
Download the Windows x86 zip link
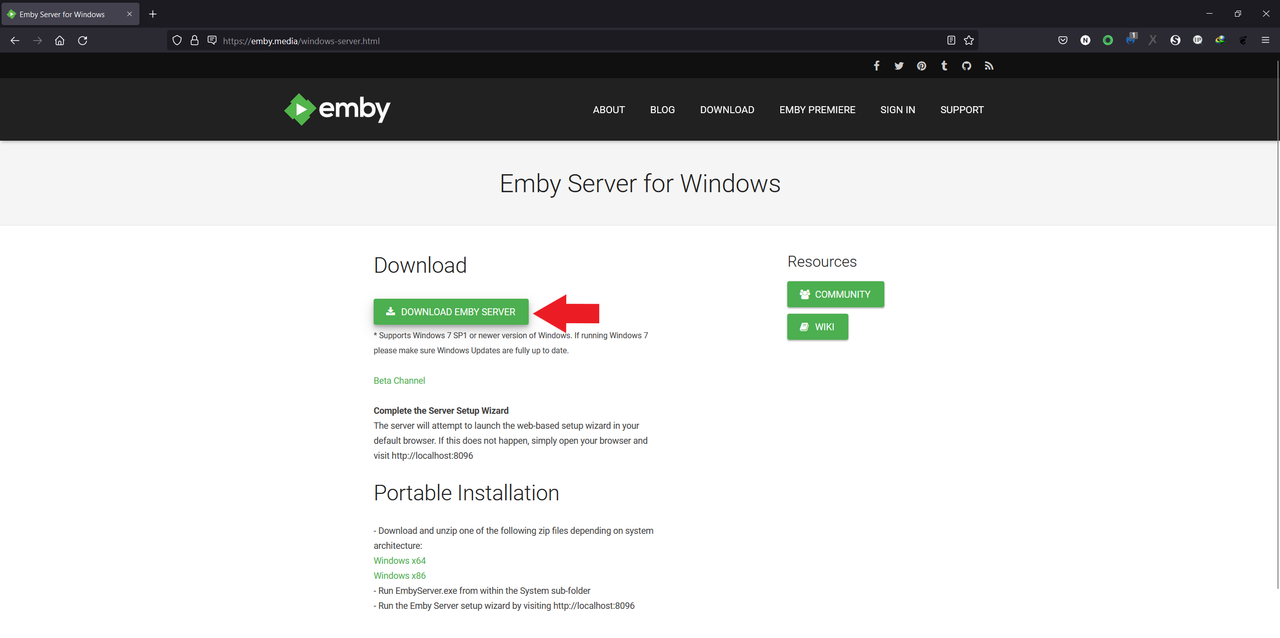[399, 576]
